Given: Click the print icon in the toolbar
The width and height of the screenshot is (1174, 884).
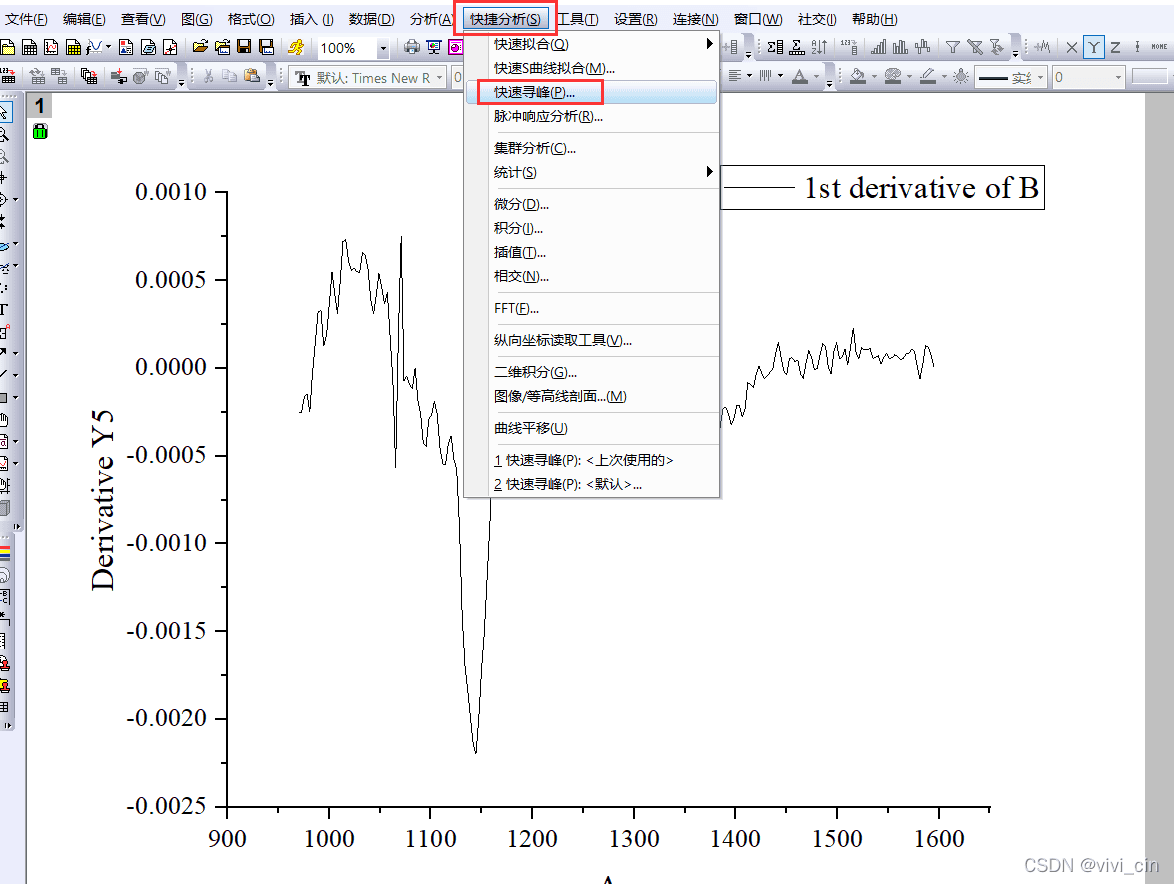Looking at the screenshot, I should [x=411, y=47].
